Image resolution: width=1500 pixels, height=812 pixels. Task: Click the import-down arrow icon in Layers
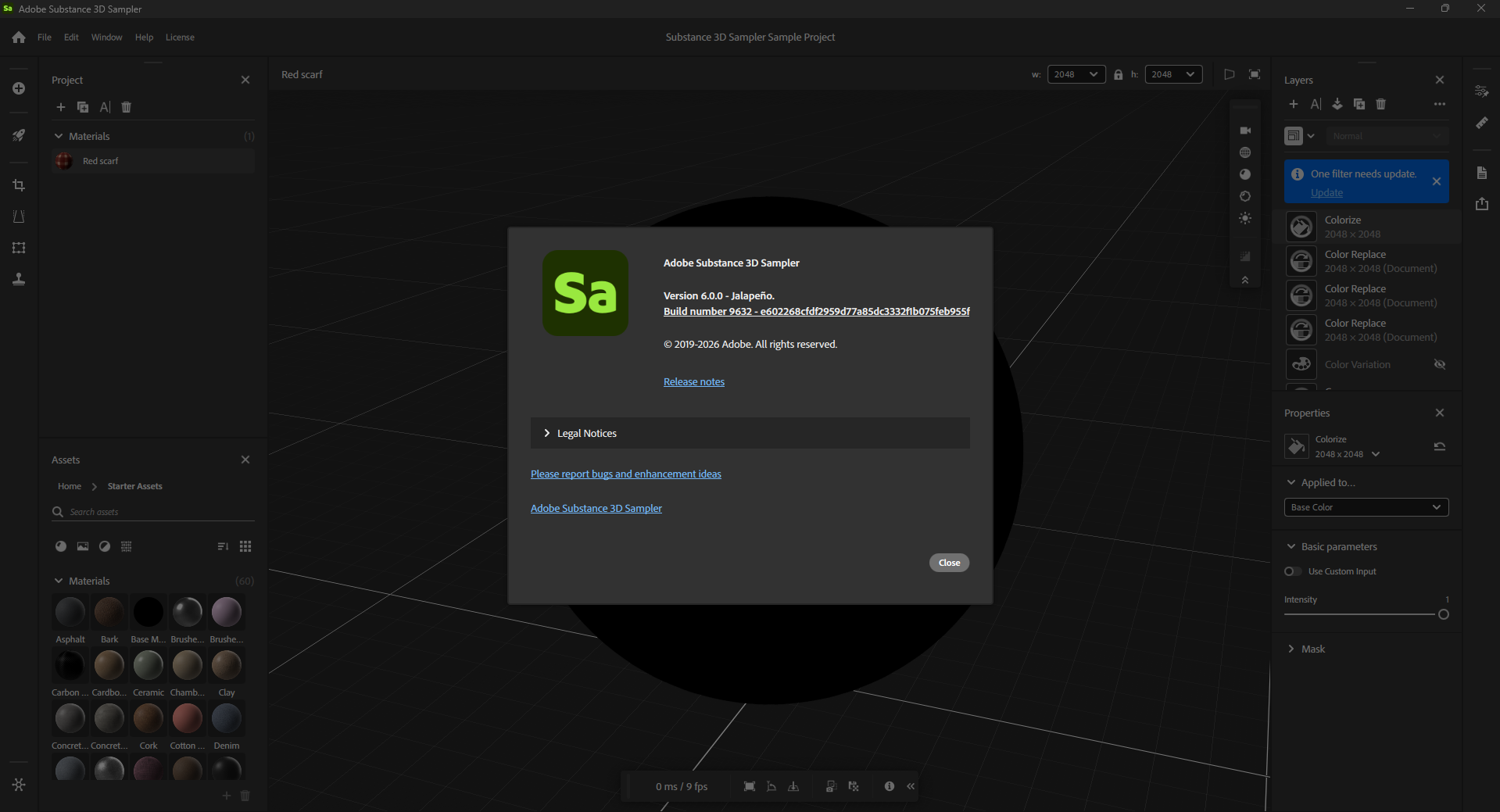(x=1337, y=104)
